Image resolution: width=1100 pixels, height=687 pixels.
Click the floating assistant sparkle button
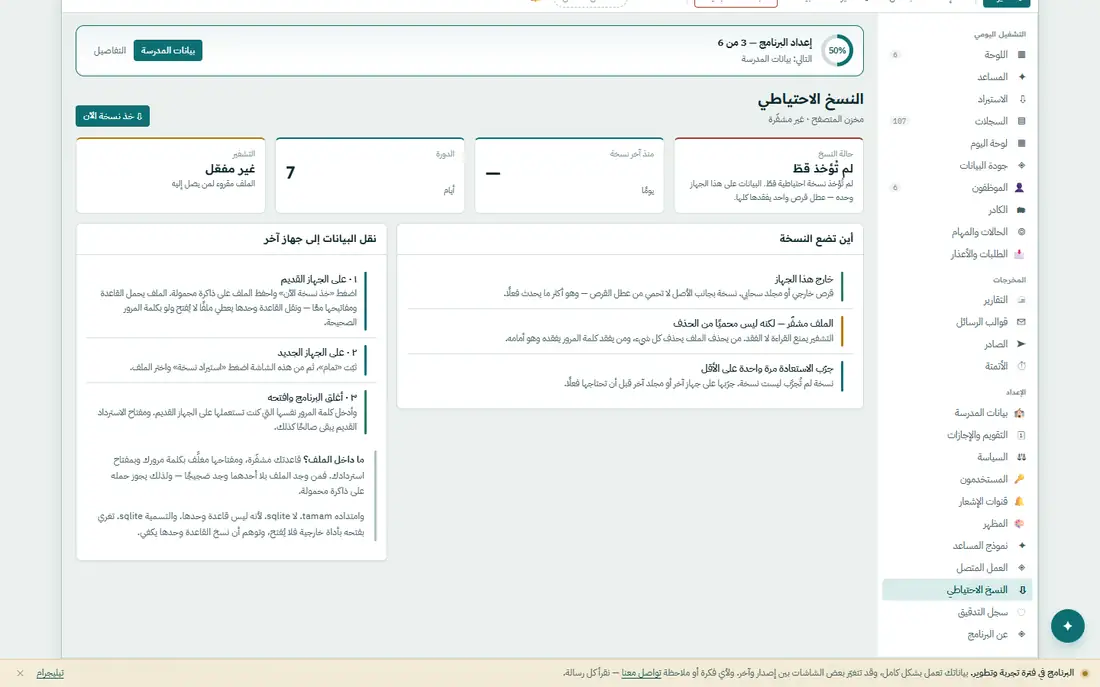(x=1067, y=626)
